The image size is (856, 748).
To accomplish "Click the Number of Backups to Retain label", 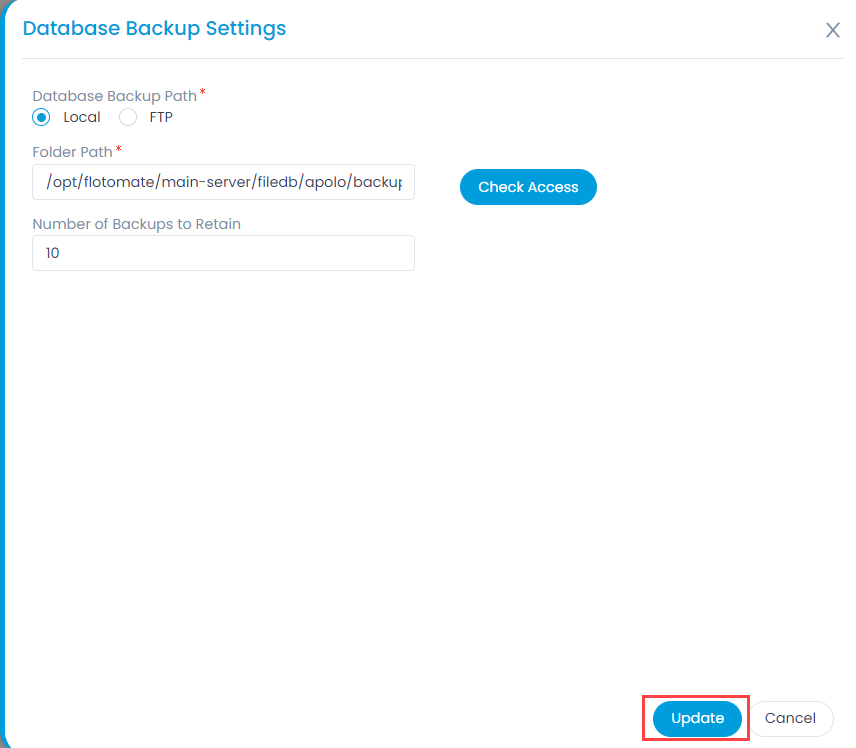I will (137, 224).
